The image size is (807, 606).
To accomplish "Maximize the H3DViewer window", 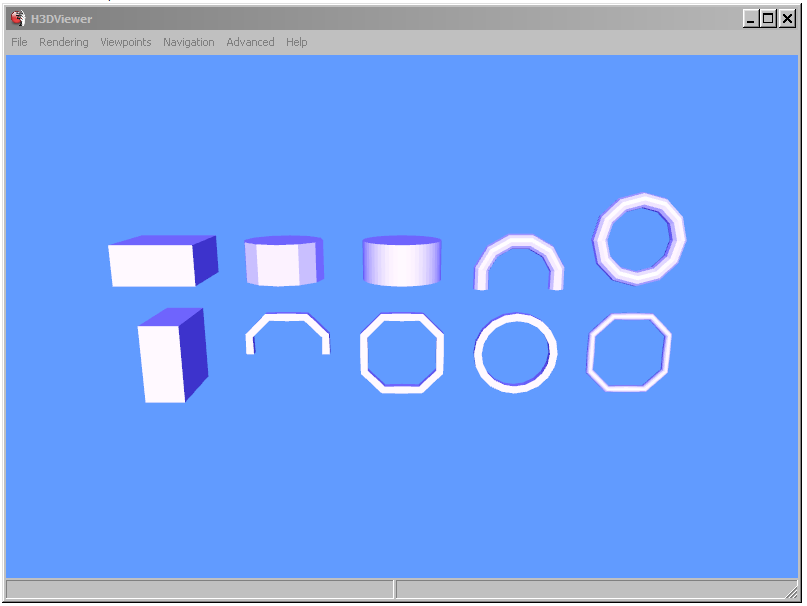I will pyautogui.click(x=768, y=18).
